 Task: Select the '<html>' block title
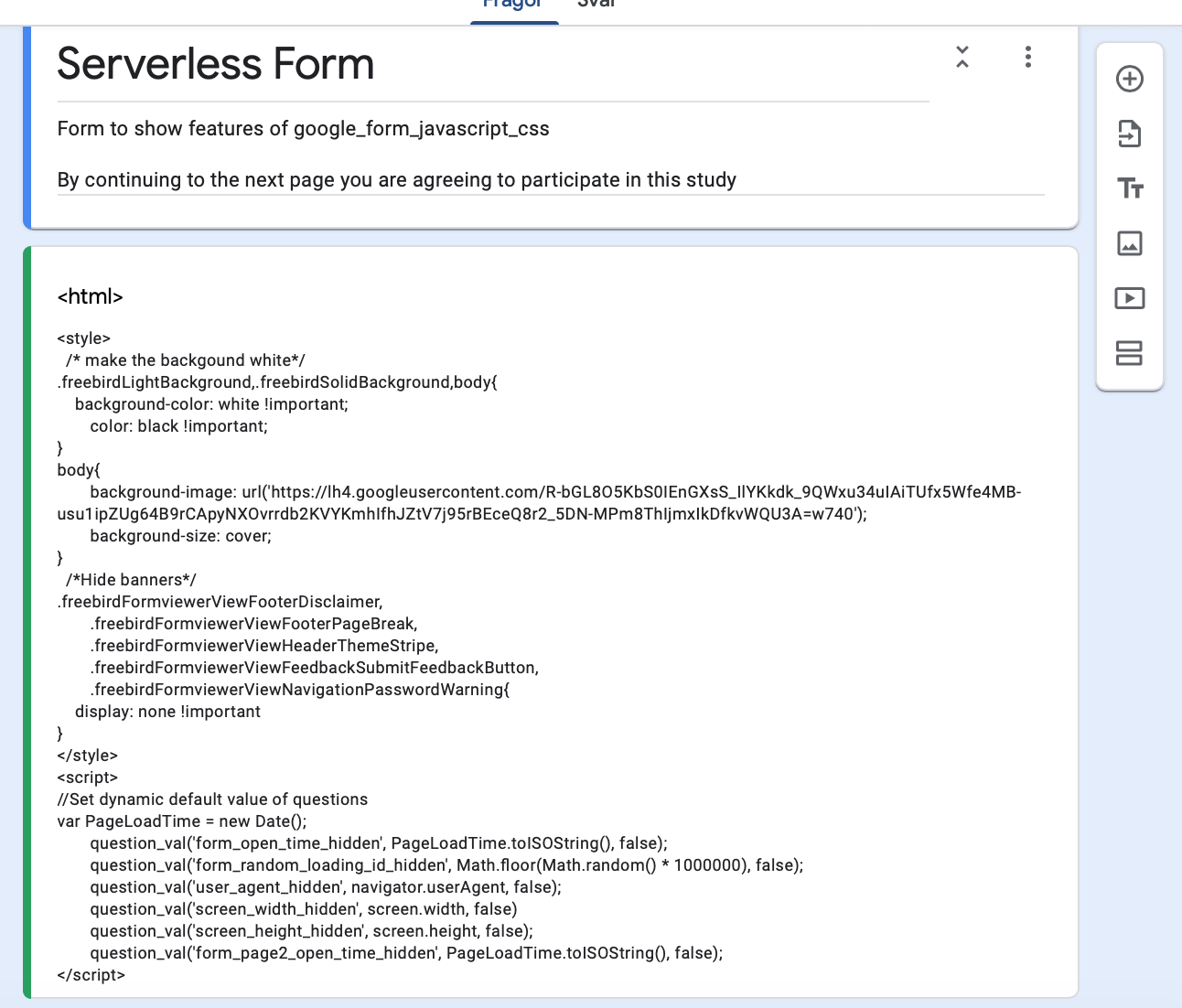tap(91, 296)
